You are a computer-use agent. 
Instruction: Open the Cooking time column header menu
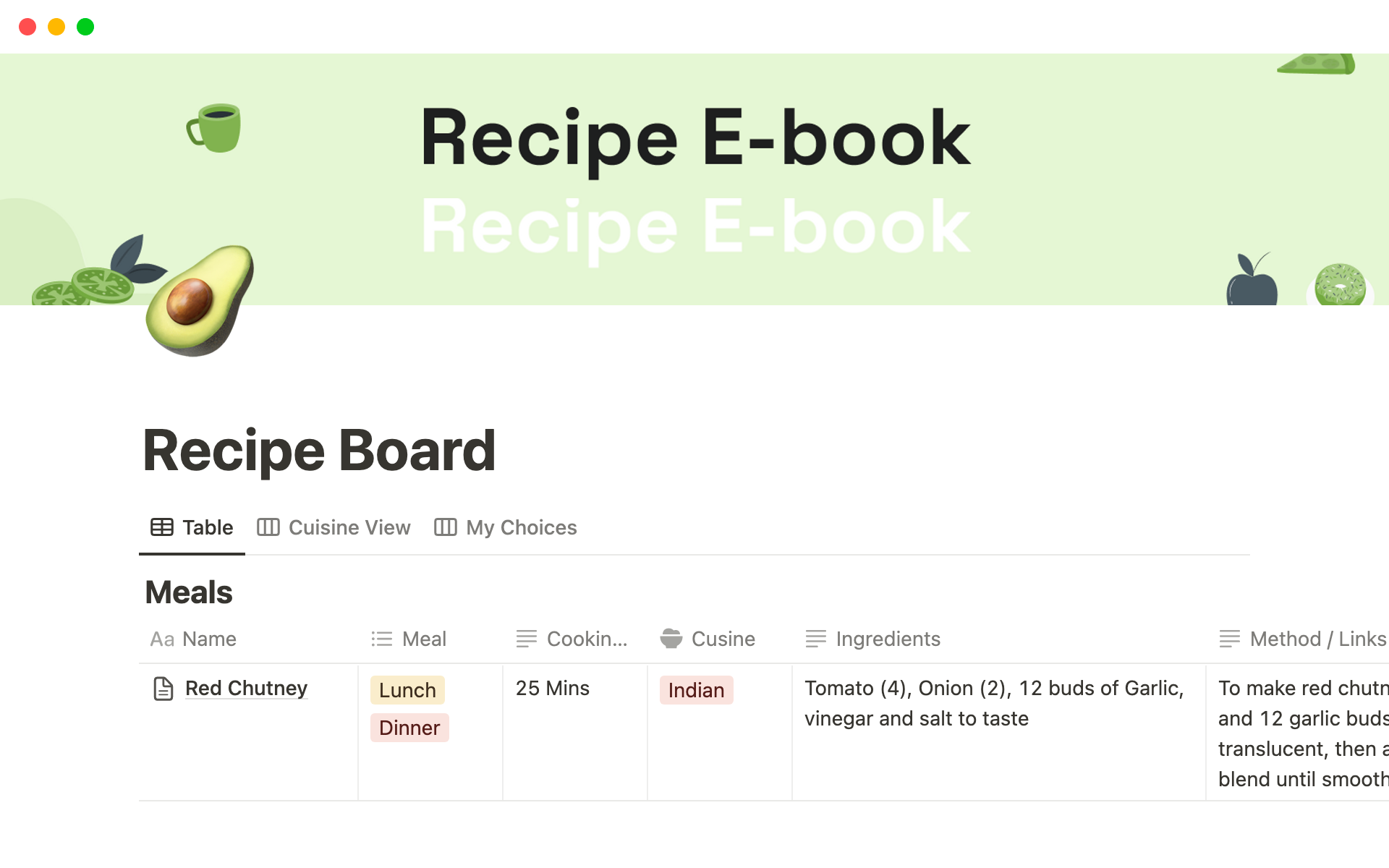(x=586, y=639)
